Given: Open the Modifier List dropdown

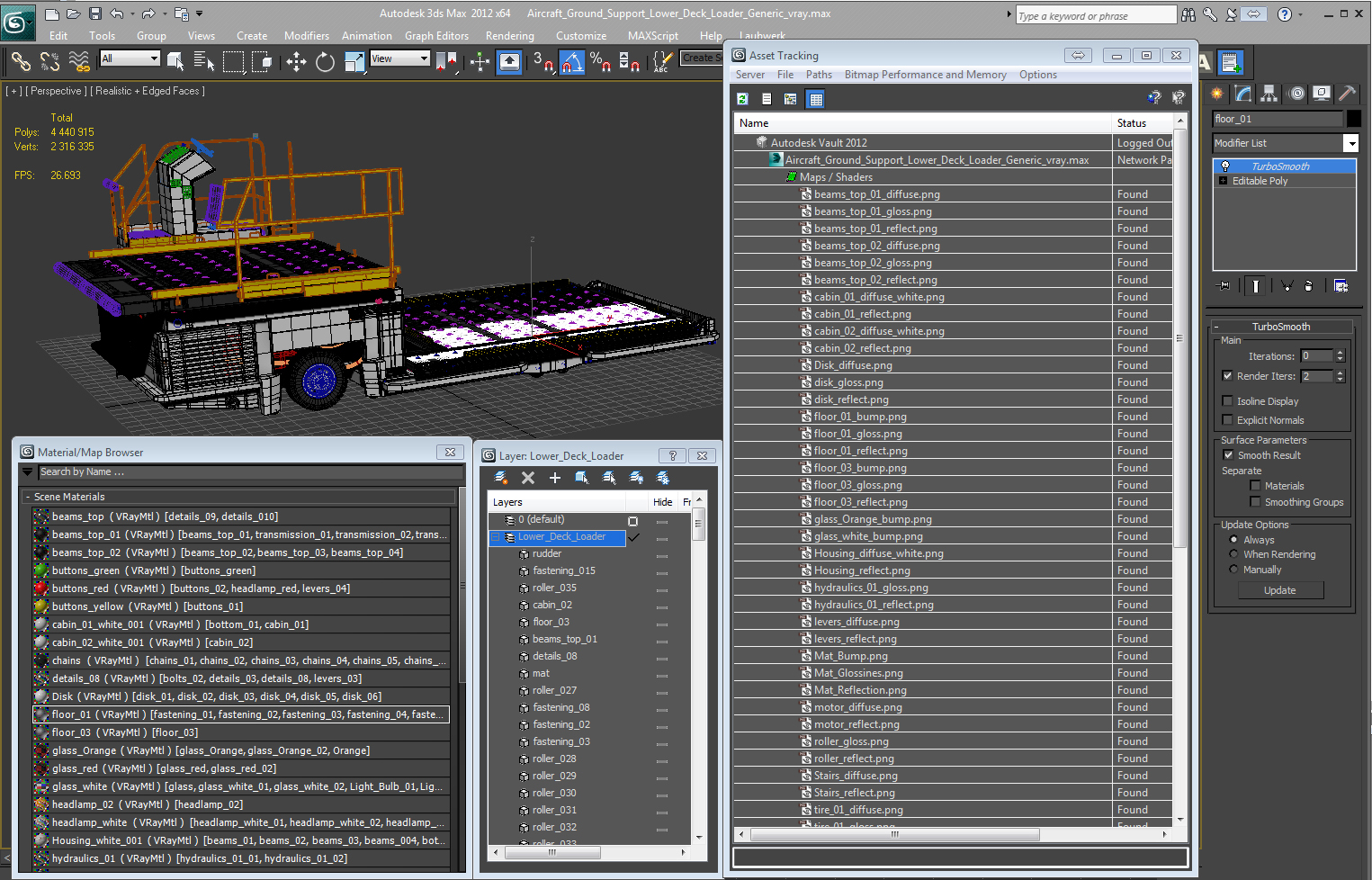Looking at the screenshot, I should [x=1350, y=143].
